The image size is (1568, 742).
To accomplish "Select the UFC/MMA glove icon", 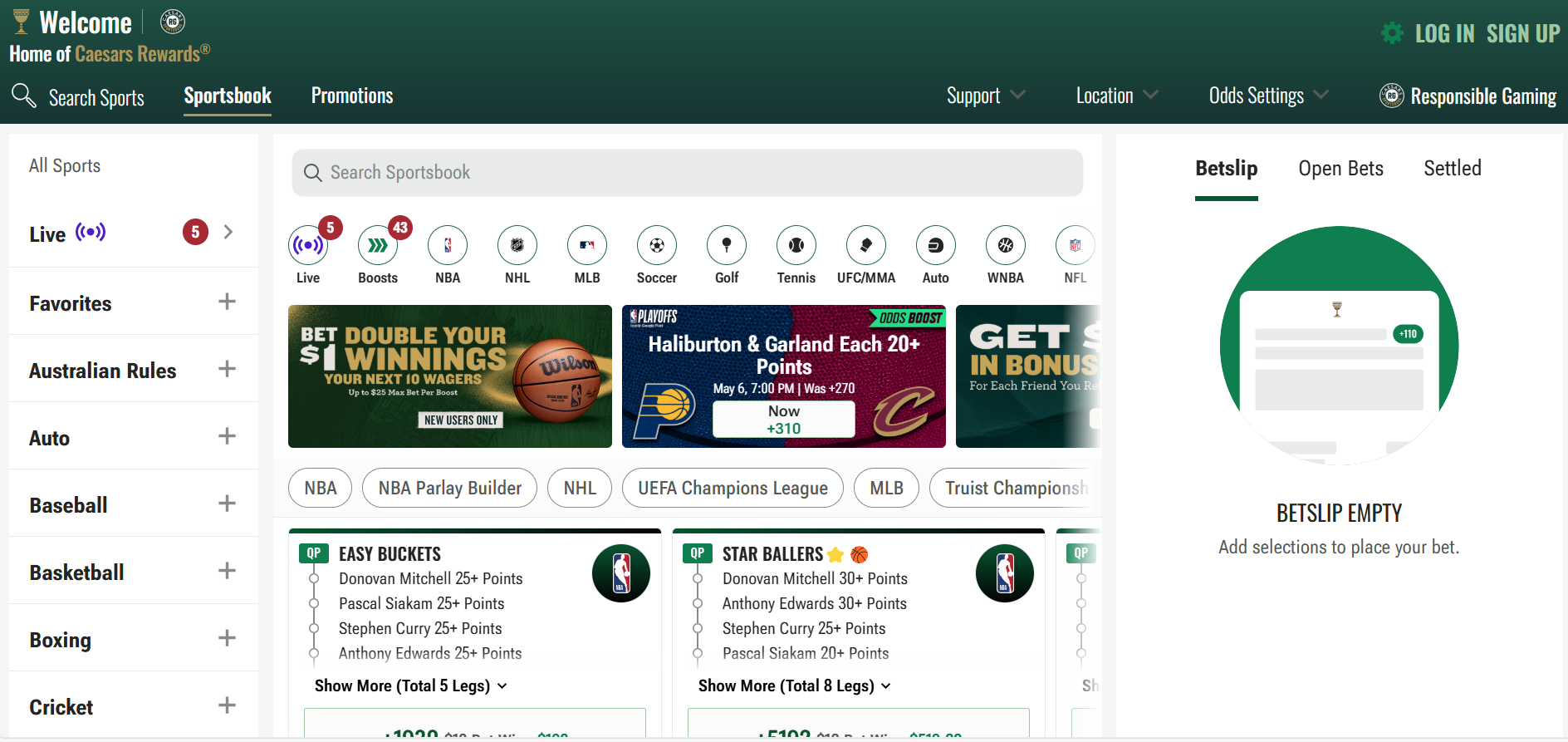I will [x=866, y=245].
